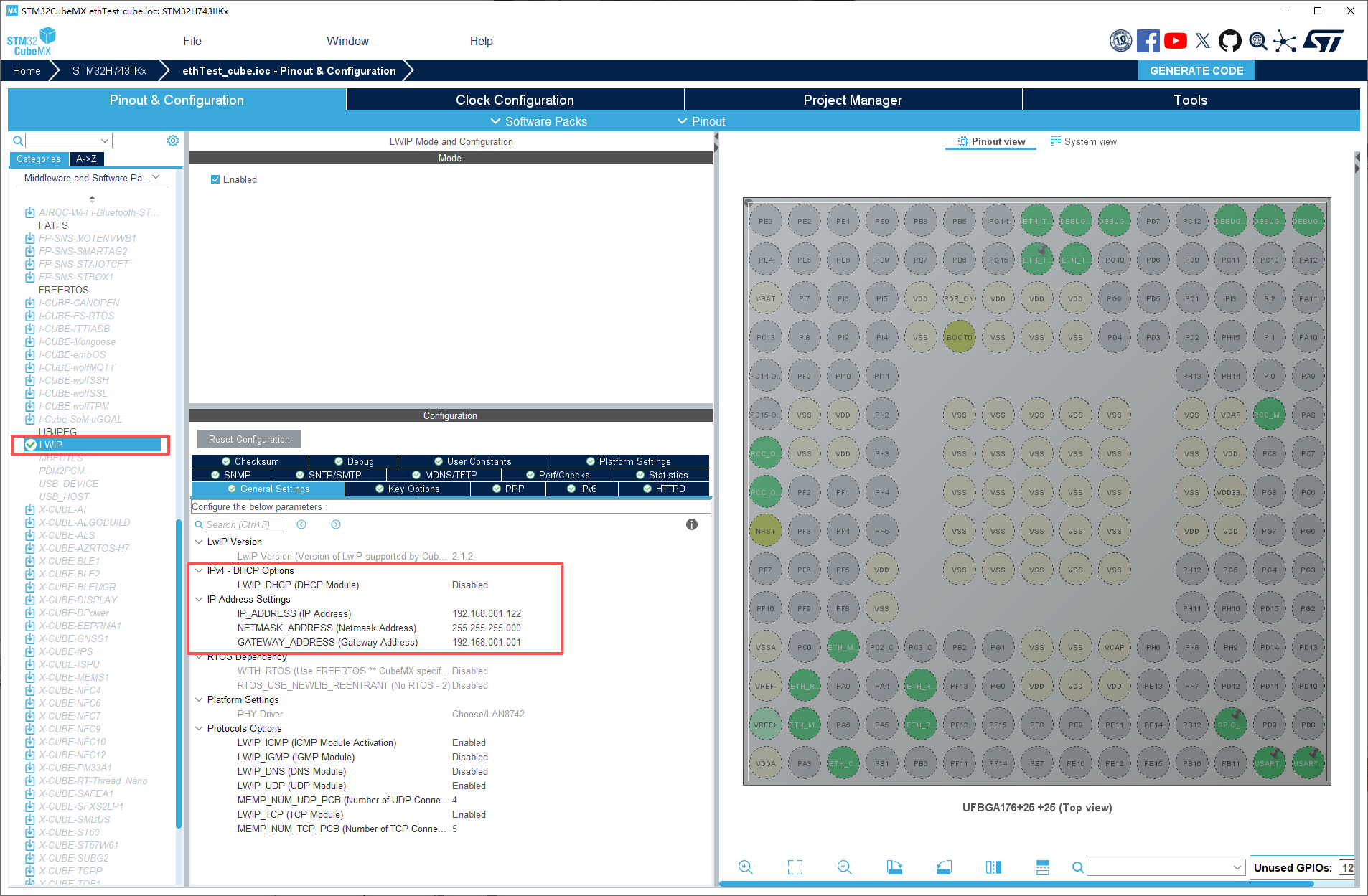This screenshot has height=896, width=1368.
Task: Flip chip view horizontally
Action: tap(993, 867)
